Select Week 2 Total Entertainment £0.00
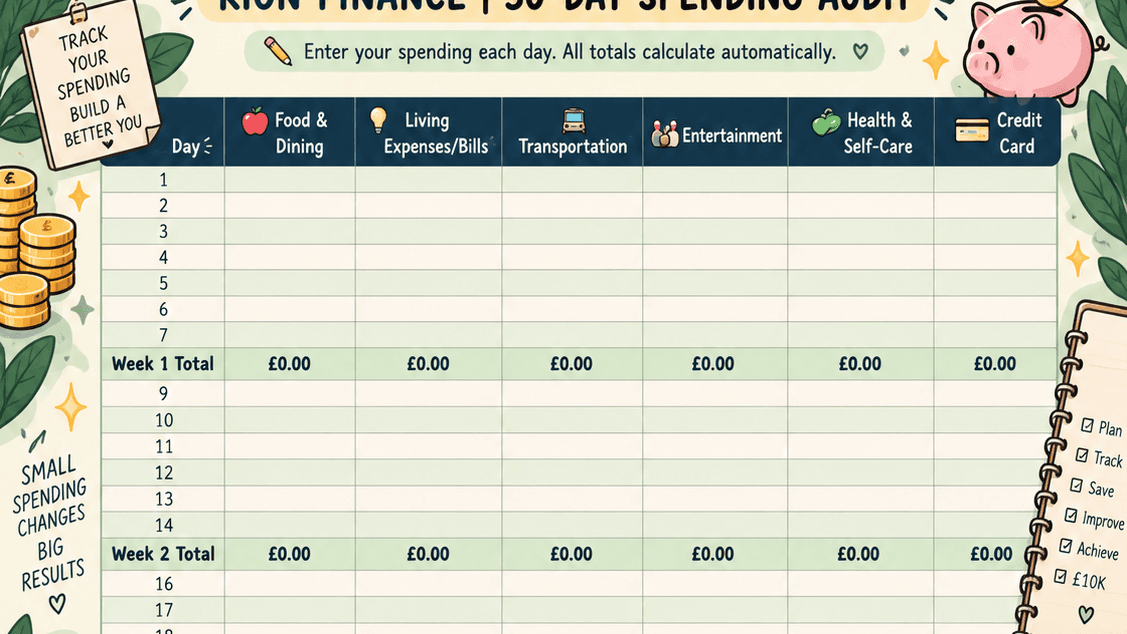The height and width of the screenshot is (634, 1127). pyautogui.click(x=713, y=554)
